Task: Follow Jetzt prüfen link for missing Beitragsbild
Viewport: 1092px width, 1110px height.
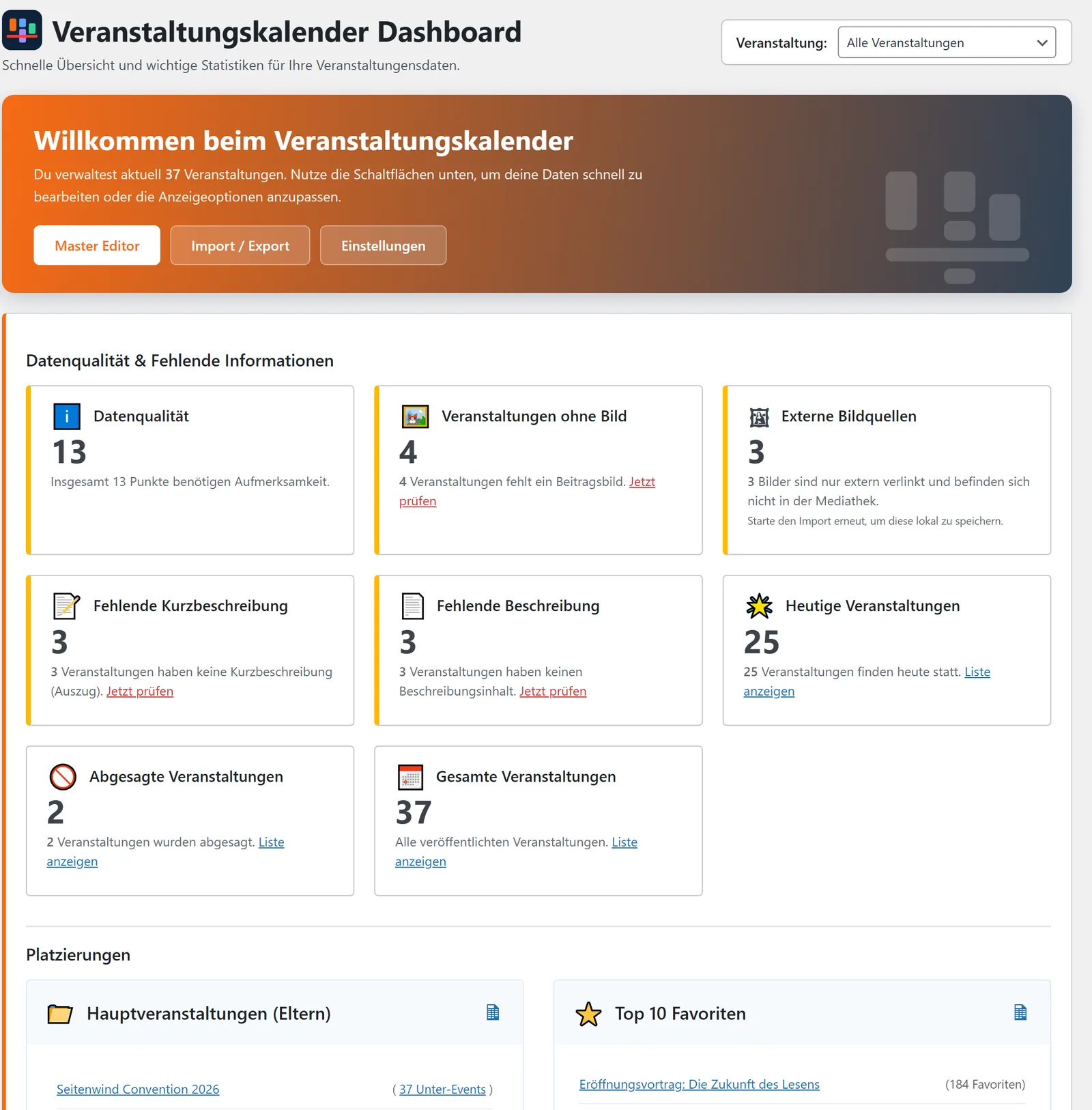Action: click(x=642, y=481)
